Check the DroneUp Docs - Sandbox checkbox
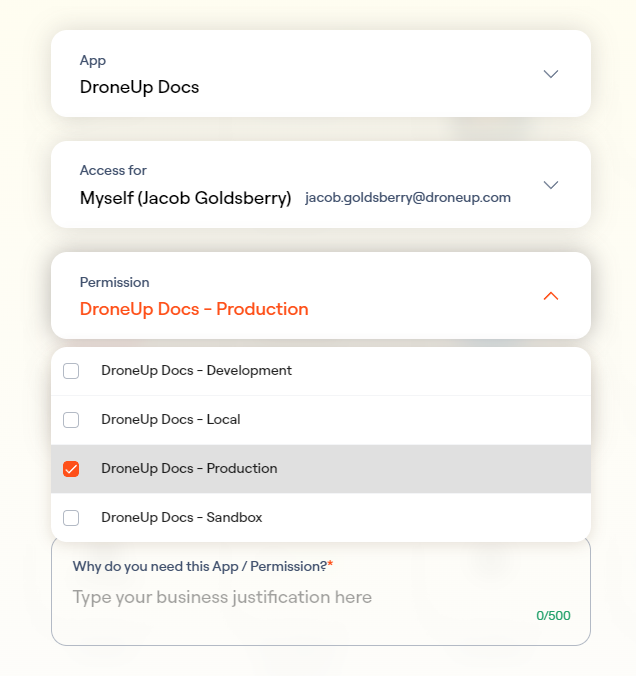 pyautogui.click(x=71, y=517)
